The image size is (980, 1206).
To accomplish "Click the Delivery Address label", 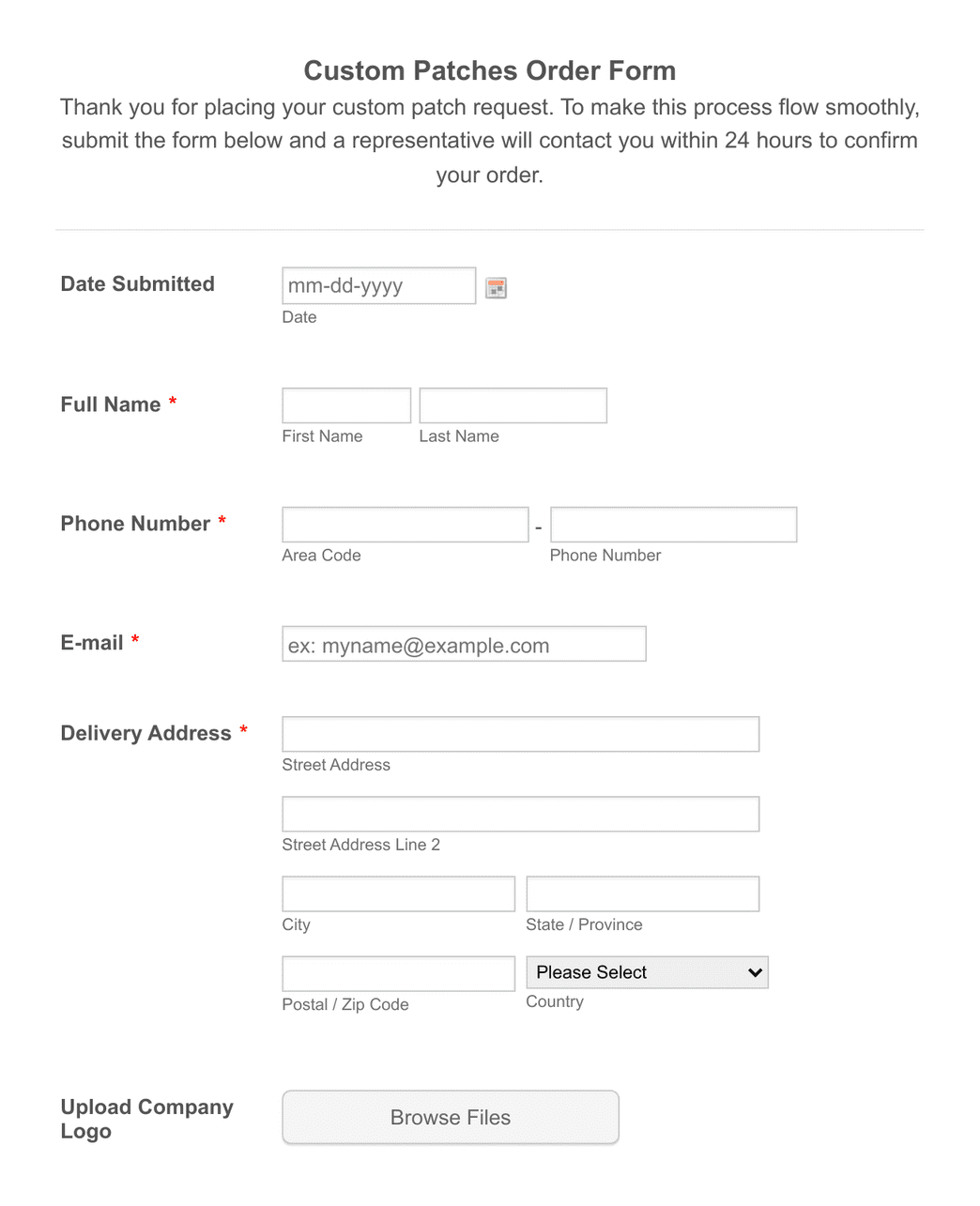I will point(145,733).
